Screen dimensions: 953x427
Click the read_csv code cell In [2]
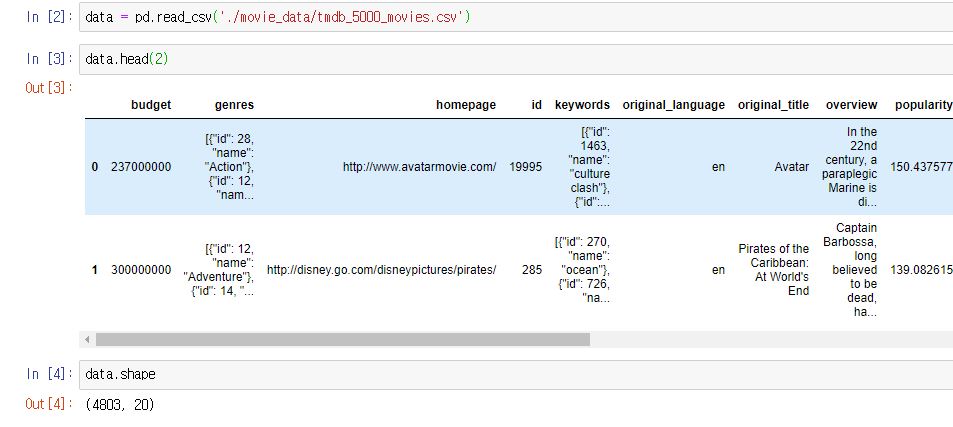516,17
